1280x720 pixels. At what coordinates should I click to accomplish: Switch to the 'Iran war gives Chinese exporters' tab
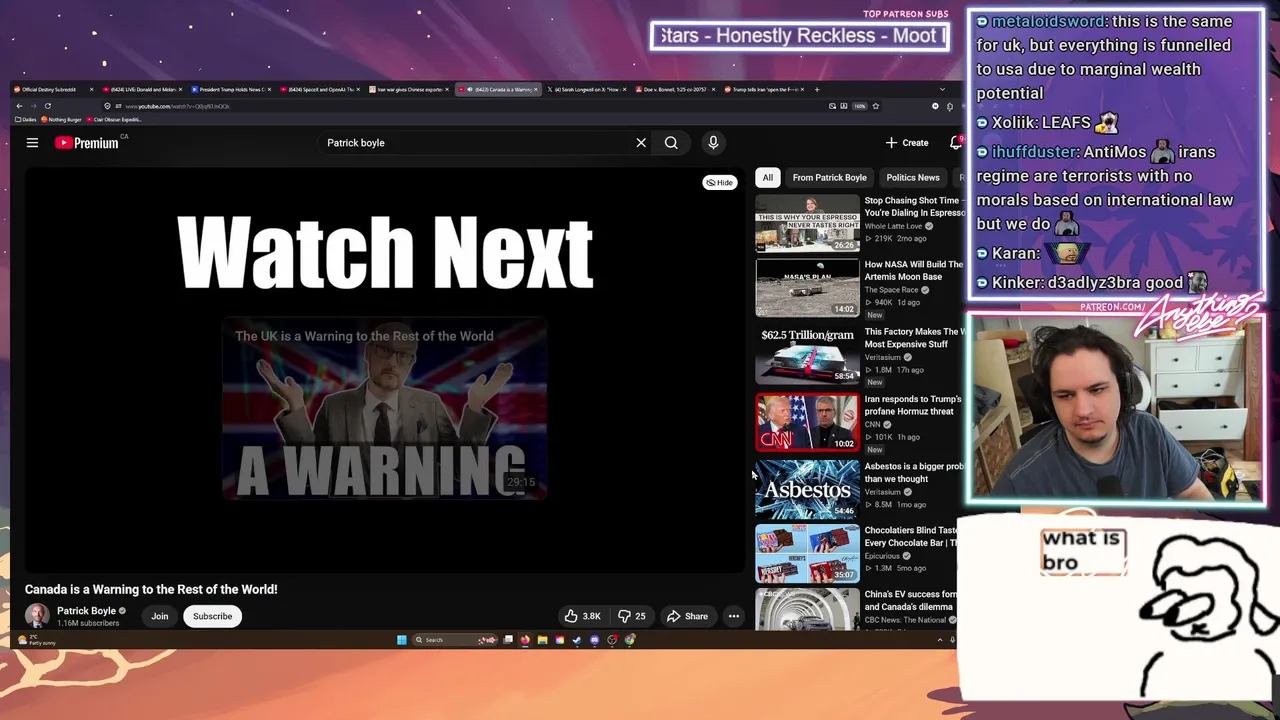point(409,90)
